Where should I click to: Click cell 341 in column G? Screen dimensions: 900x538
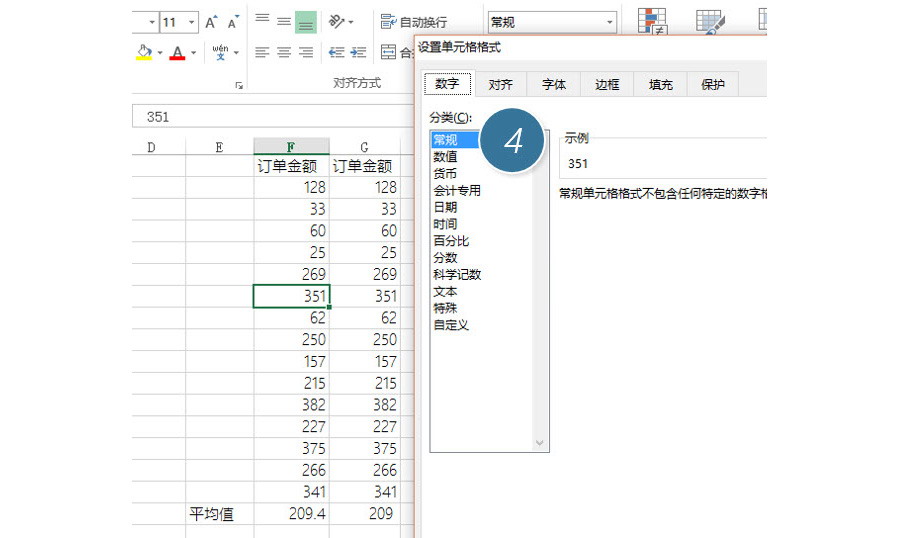(364, 492)
